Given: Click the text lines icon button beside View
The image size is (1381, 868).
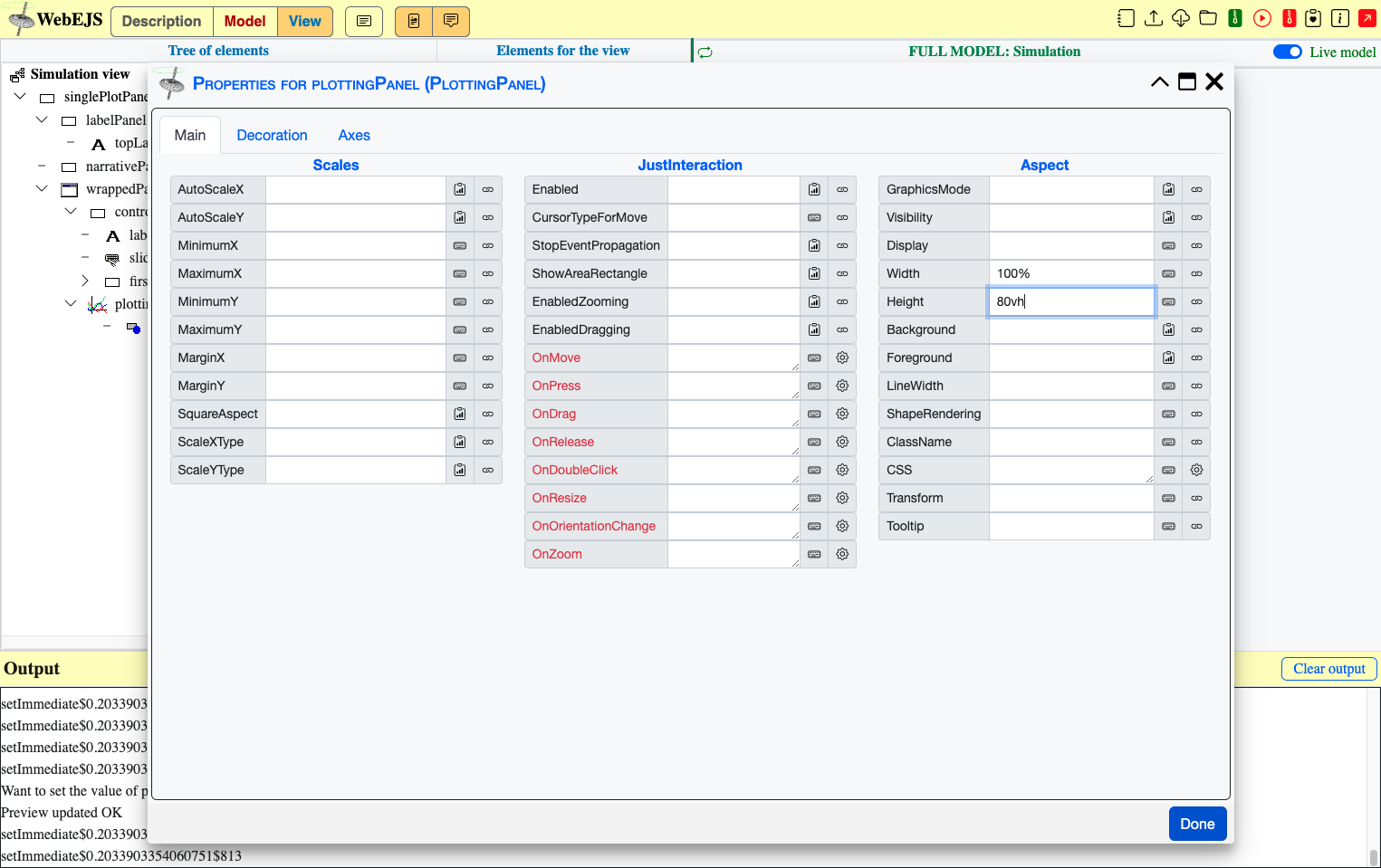Looking at the screenshot, I should pyautogui.click(x=364, y=21).
